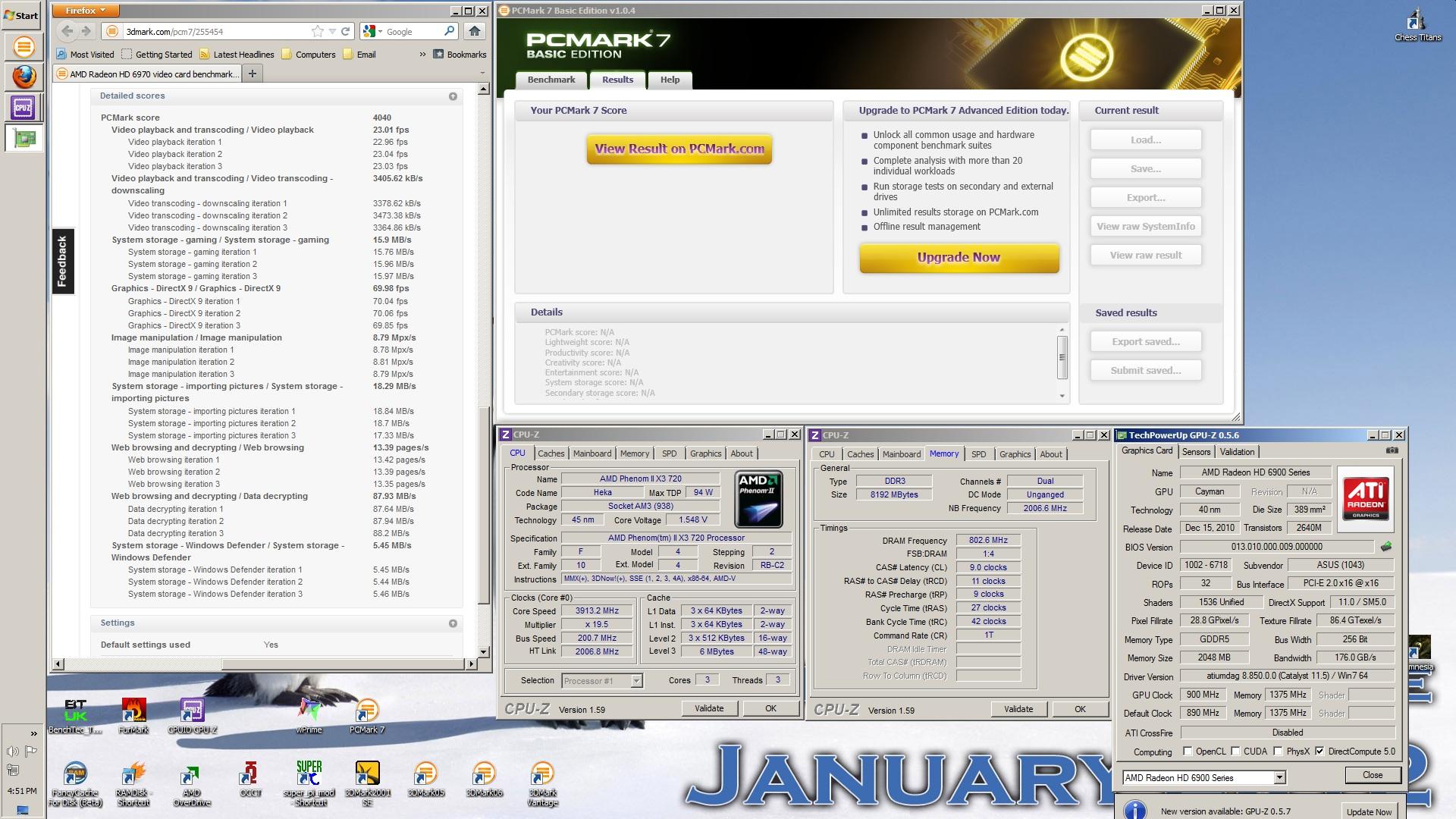Click Validate in the left CPU-Z window
Viewport: 1456px width, 819px height.
click(709, 708)
